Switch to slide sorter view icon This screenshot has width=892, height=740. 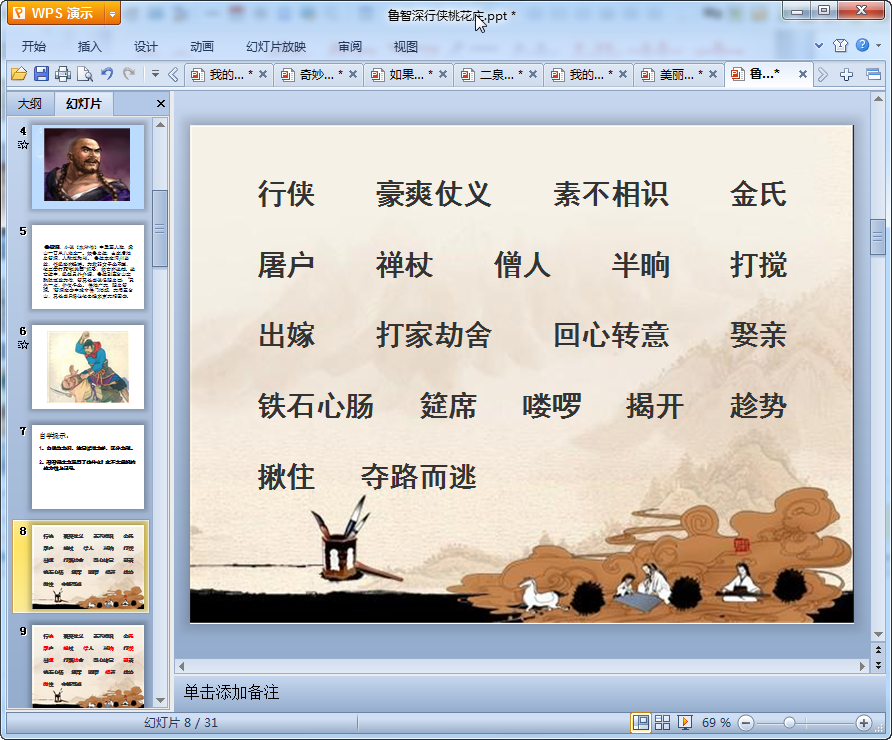tap(663, 723)
